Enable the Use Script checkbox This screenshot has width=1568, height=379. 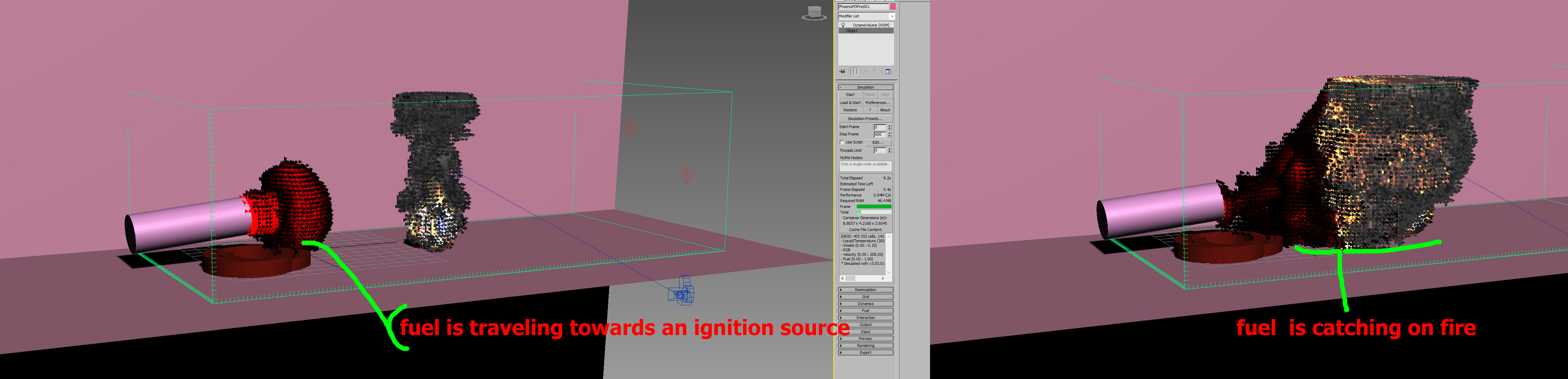tap(842, 142)
